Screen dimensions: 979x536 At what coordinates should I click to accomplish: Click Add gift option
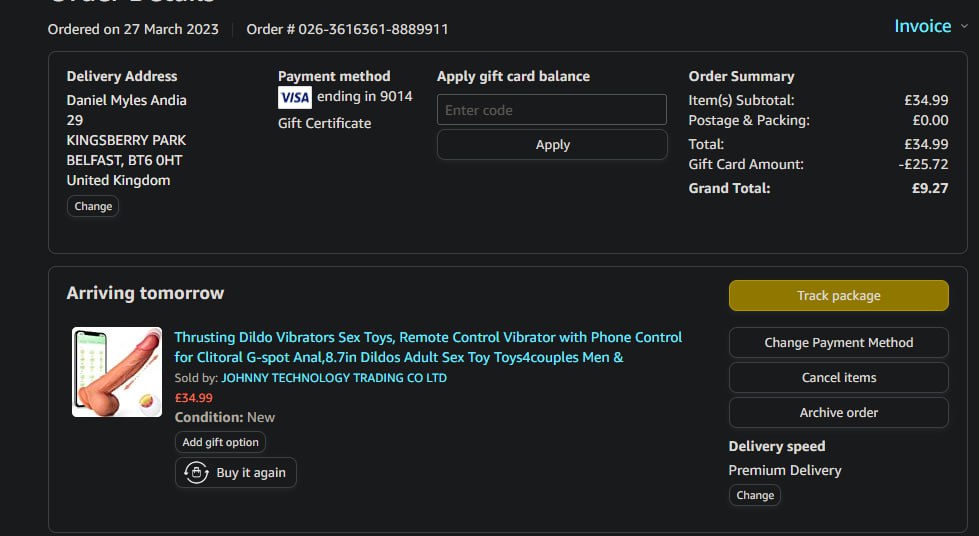[220, 442]
